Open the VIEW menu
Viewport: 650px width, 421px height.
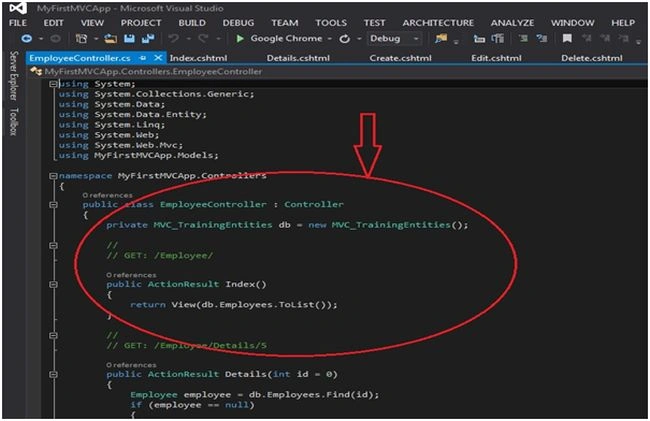(92, 23)
